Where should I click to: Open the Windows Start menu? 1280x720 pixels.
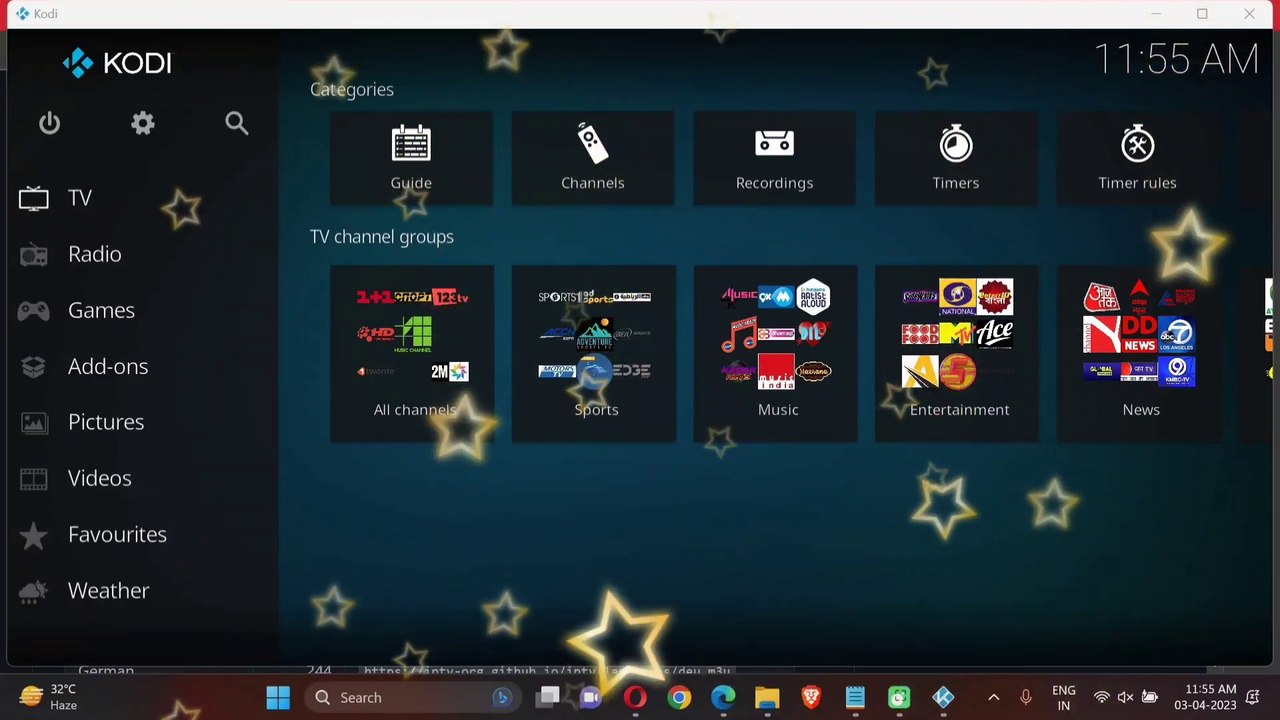tap(278, 697)
